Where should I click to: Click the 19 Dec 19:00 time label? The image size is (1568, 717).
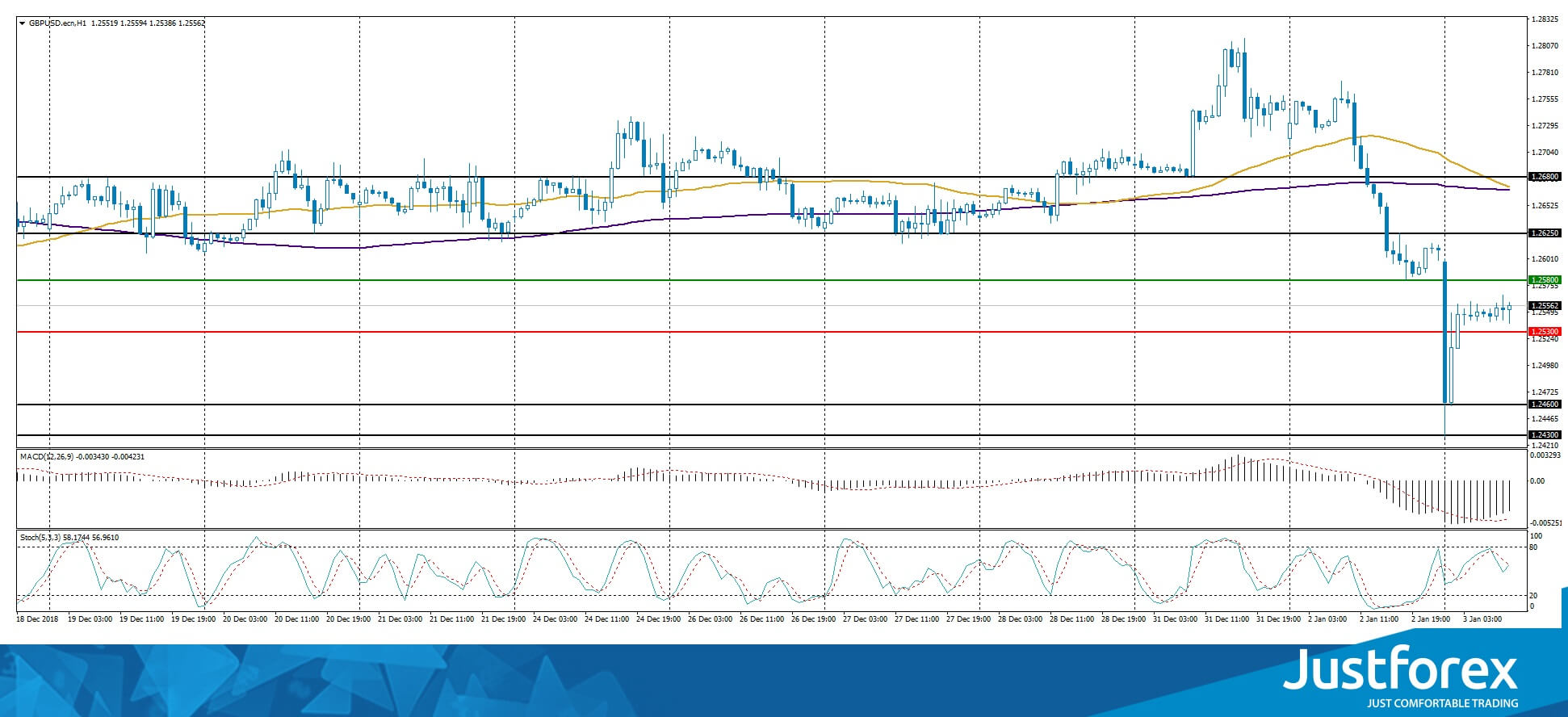(194, 619)
